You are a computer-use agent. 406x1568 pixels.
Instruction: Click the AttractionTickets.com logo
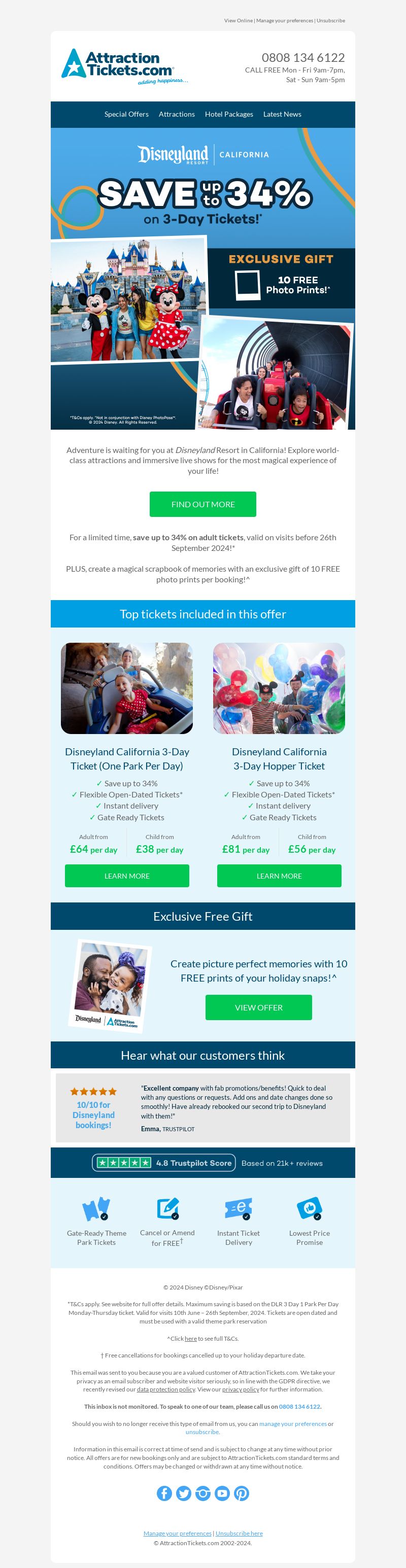pyautogui.click(x=125, y=66)
